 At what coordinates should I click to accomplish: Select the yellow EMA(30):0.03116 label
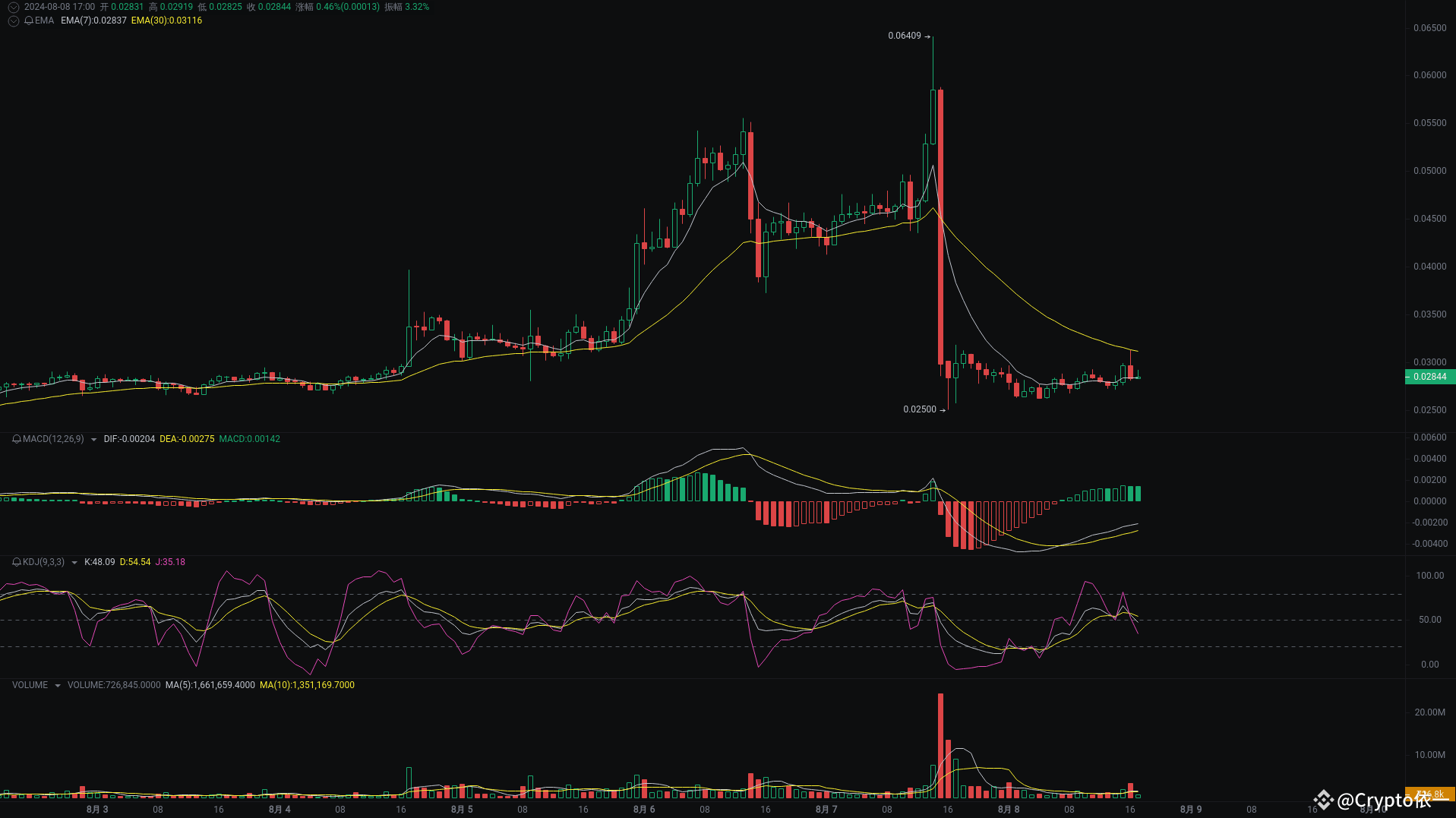pos(166,21)
